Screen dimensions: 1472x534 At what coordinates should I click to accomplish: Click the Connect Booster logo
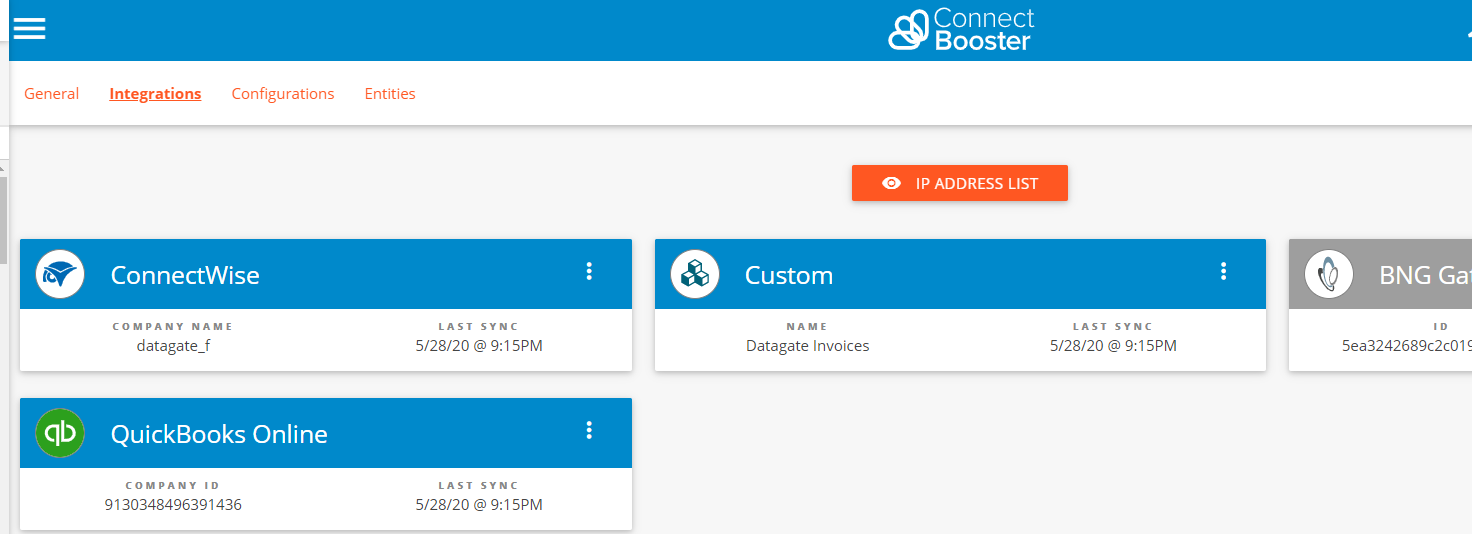(x=961, y=30)
